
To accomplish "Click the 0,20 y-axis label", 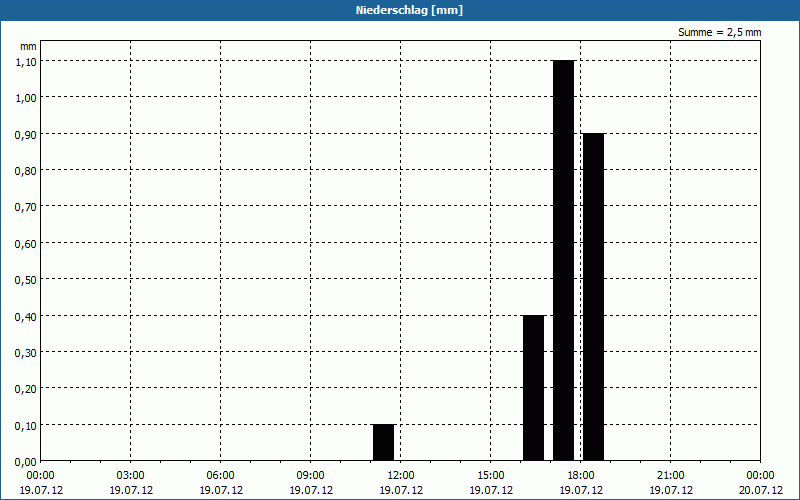I will (26, 389).
